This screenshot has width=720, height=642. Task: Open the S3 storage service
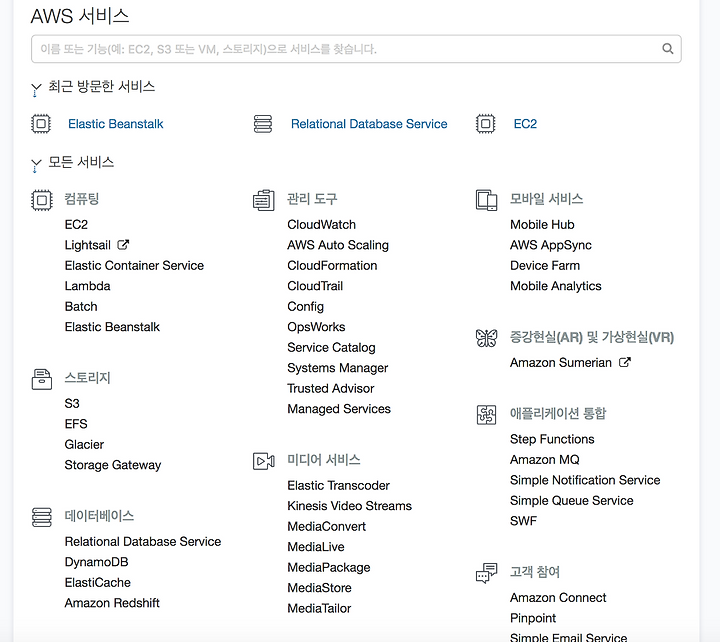pyautogui.click(x=72, y=404)
